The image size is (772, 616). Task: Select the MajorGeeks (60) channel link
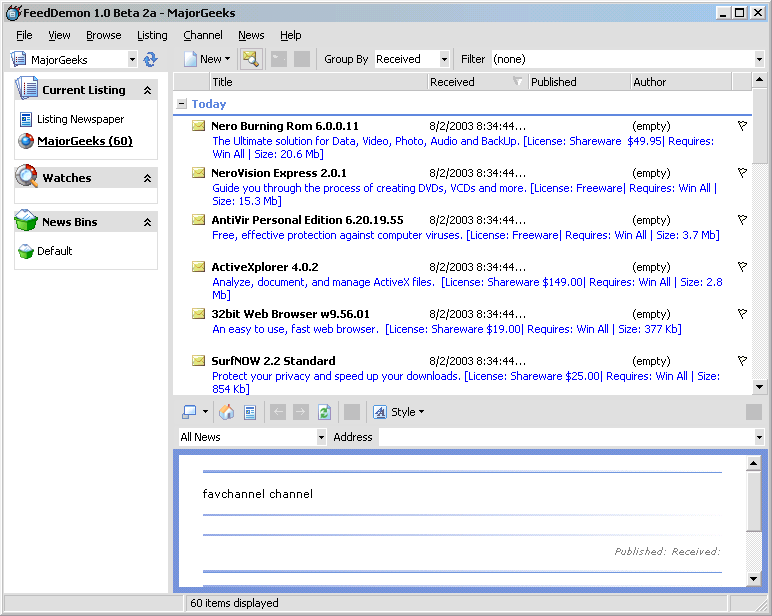pos(85,141)
